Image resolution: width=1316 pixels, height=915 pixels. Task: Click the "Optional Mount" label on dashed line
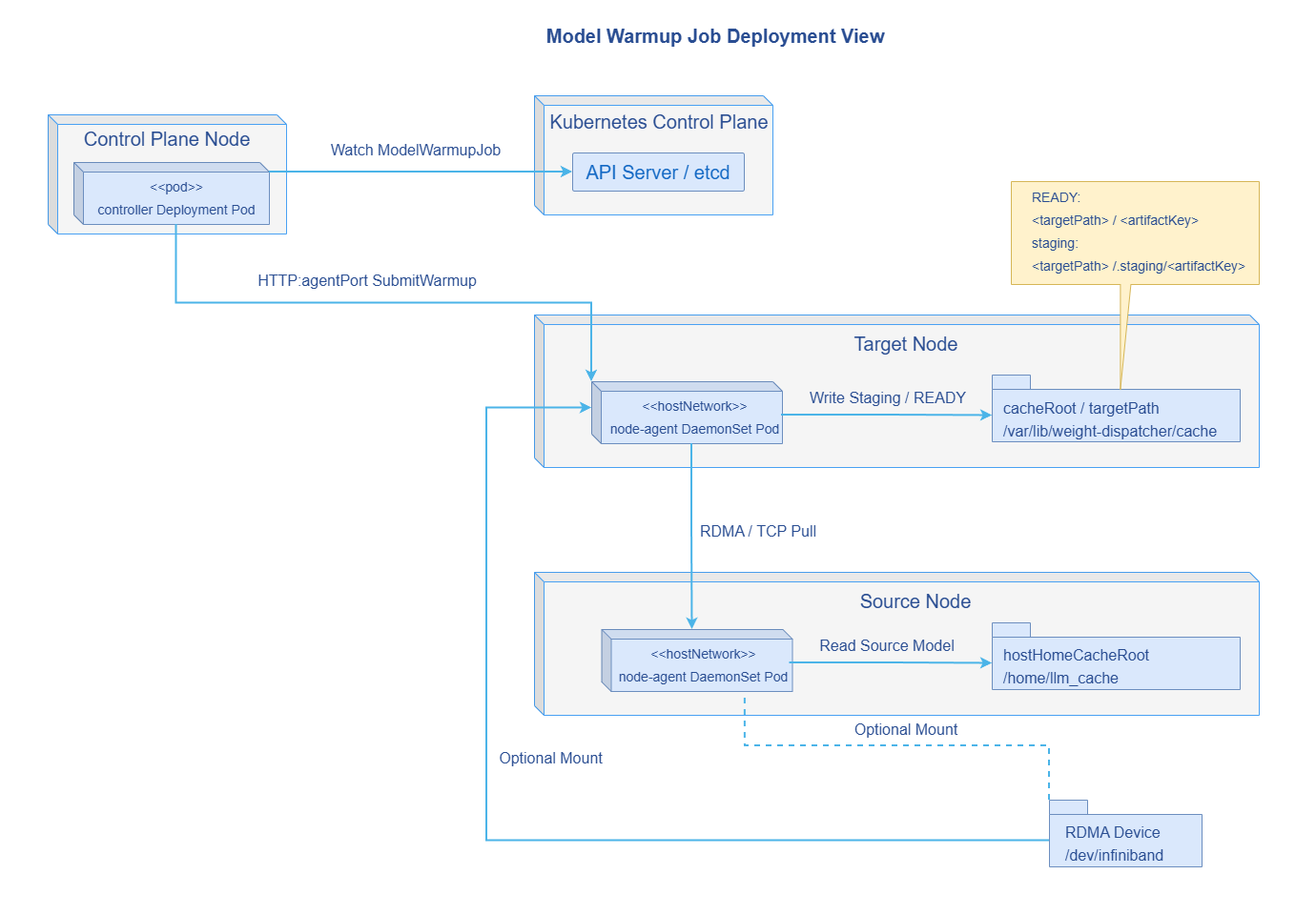click(x=906, y=729)
